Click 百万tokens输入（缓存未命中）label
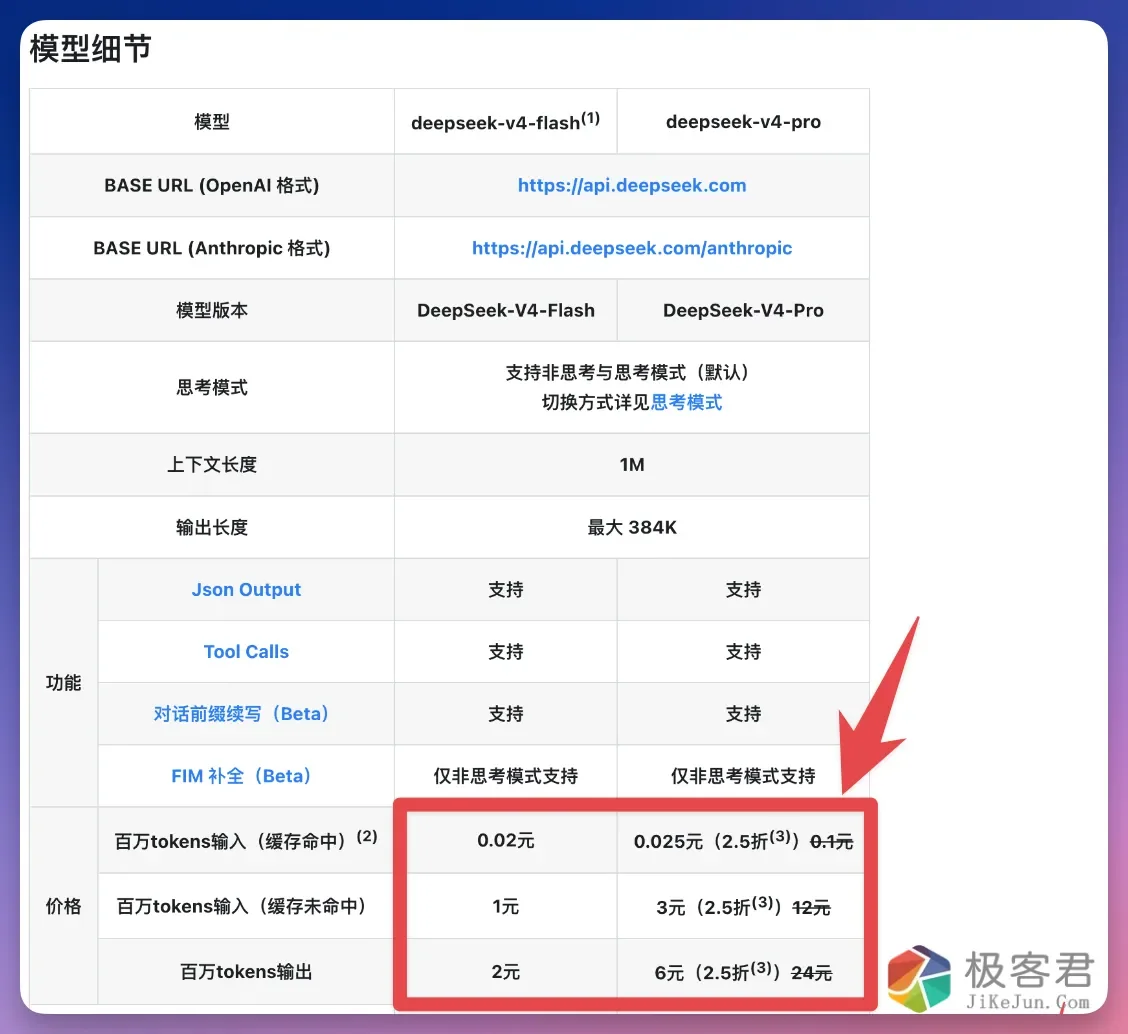 point(241,906)
